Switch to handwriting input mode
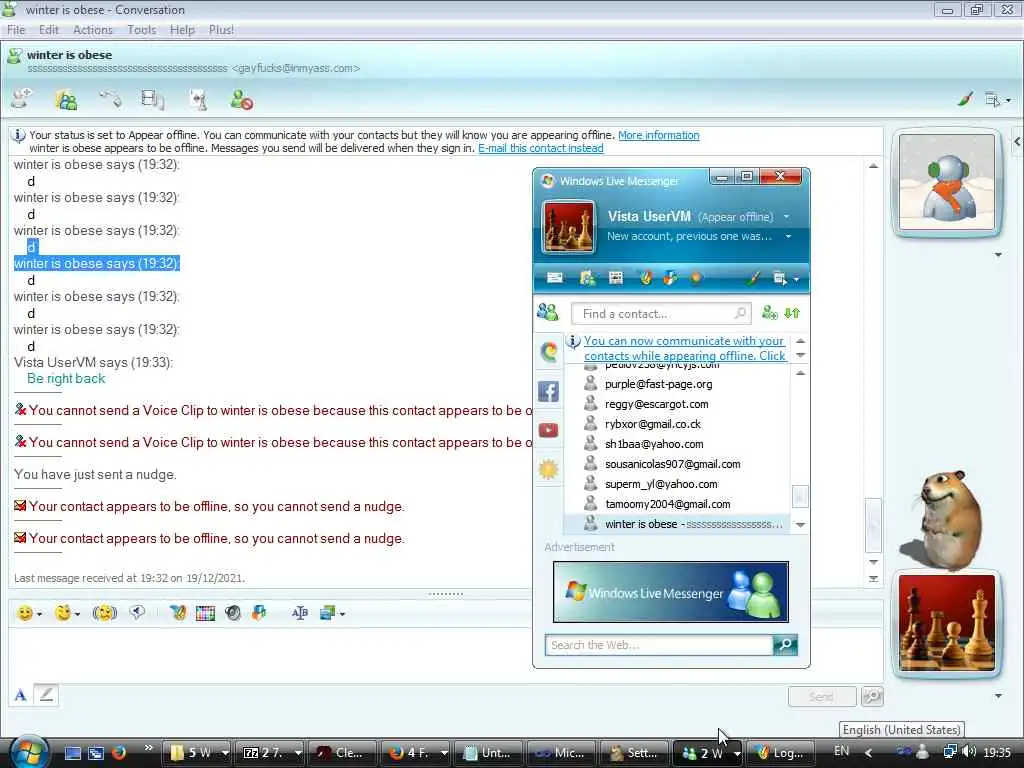The image size is (1024, 768). pyautogui.click(x=46, y=695)
